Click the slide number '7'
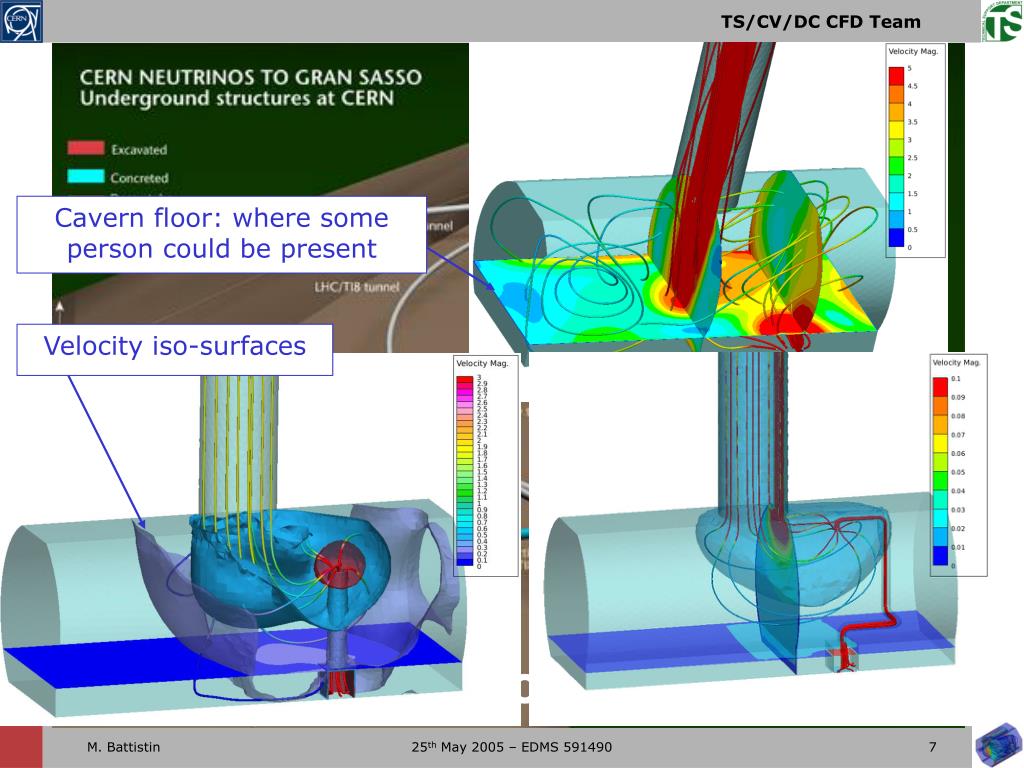 tap(933, 746)
